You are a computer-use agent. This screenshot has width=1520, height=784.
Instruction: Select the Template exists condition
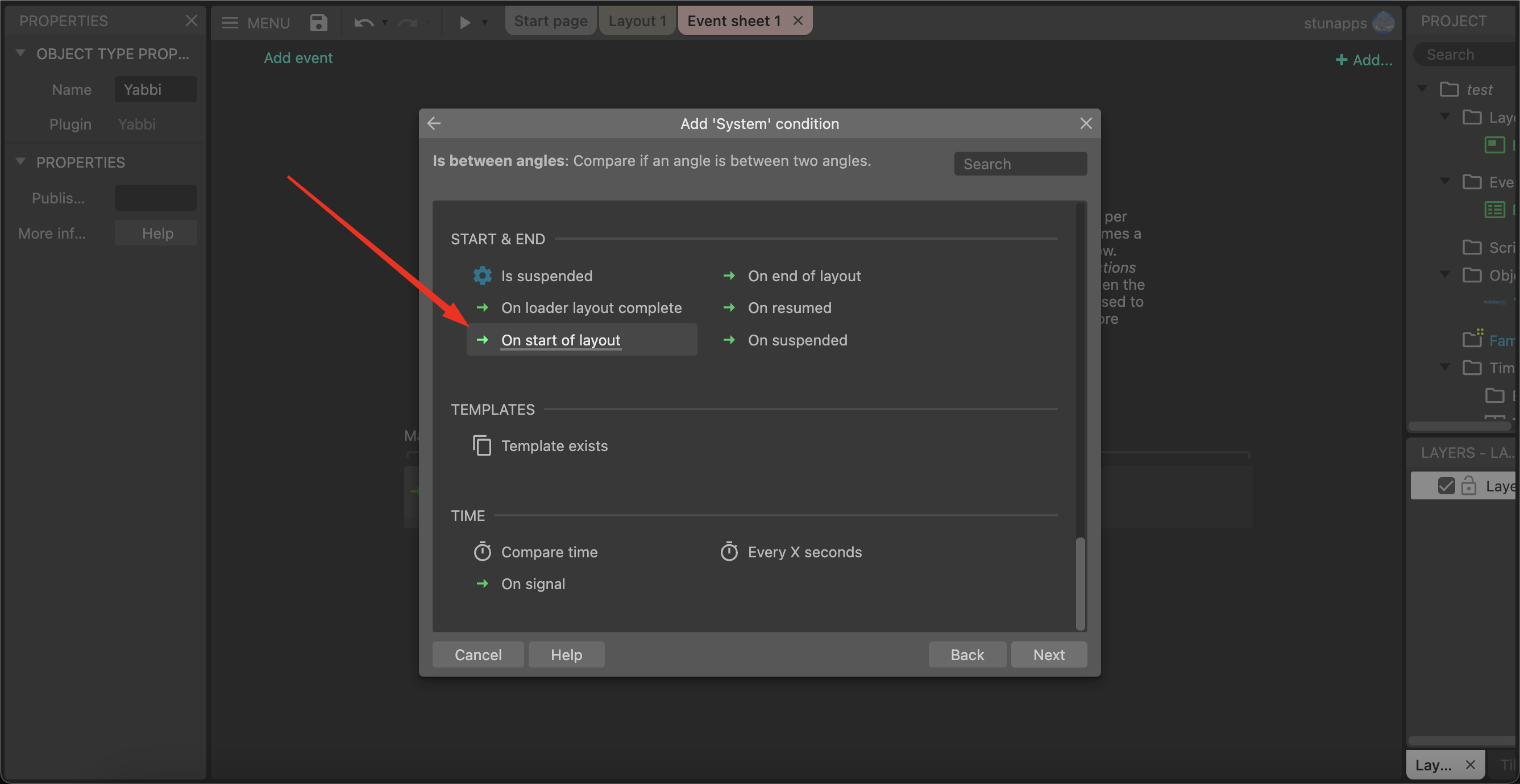(x=554, y=445)
